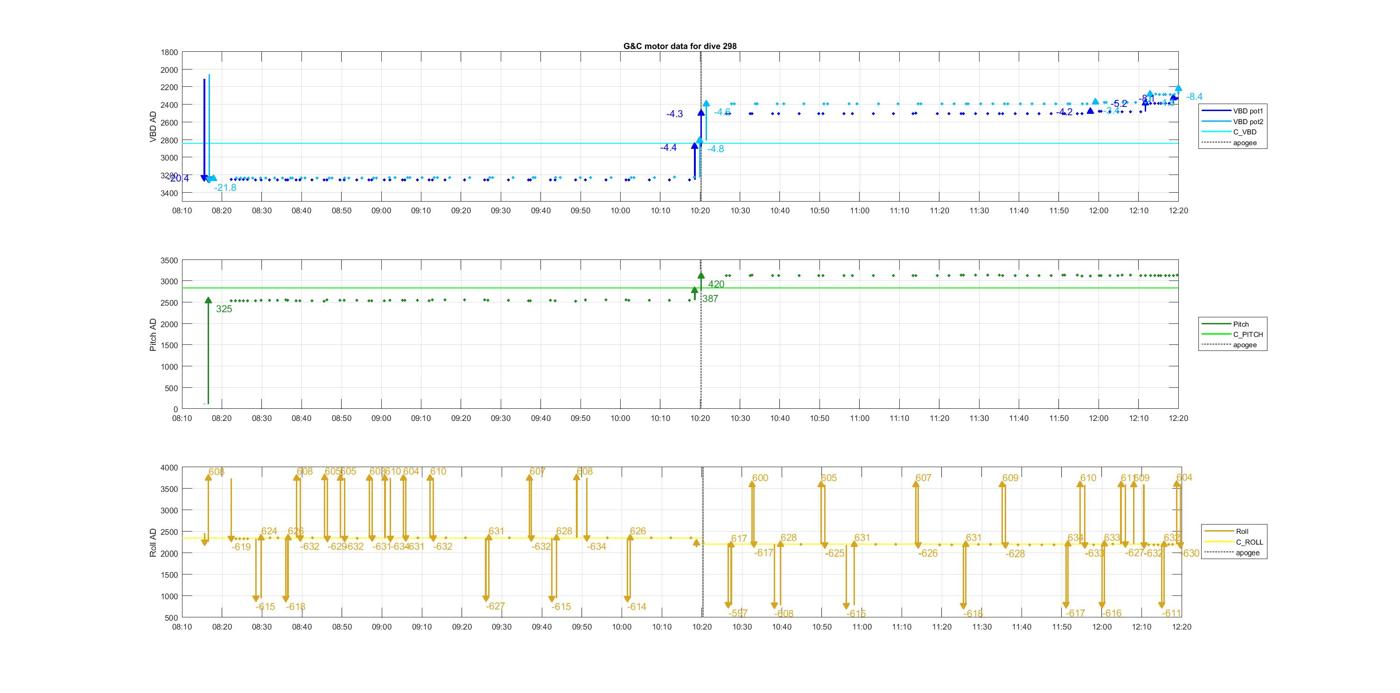Image resolution: width=1400 pixels, height=693 pixels.
Task: Click "apogee" in the VBD plot legend
Action: pos(1229,142)
